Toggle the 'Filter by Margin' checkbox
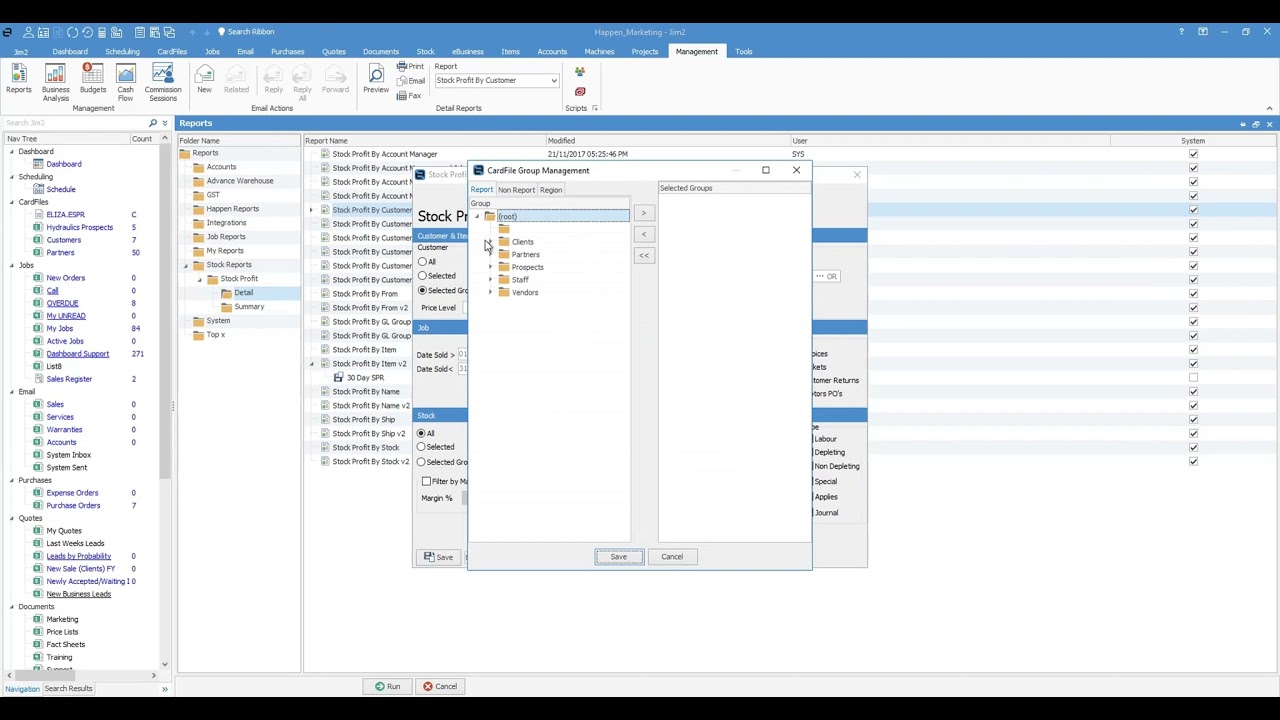Viewport: 1280px width, 720px height. click(x=427, y=481)
